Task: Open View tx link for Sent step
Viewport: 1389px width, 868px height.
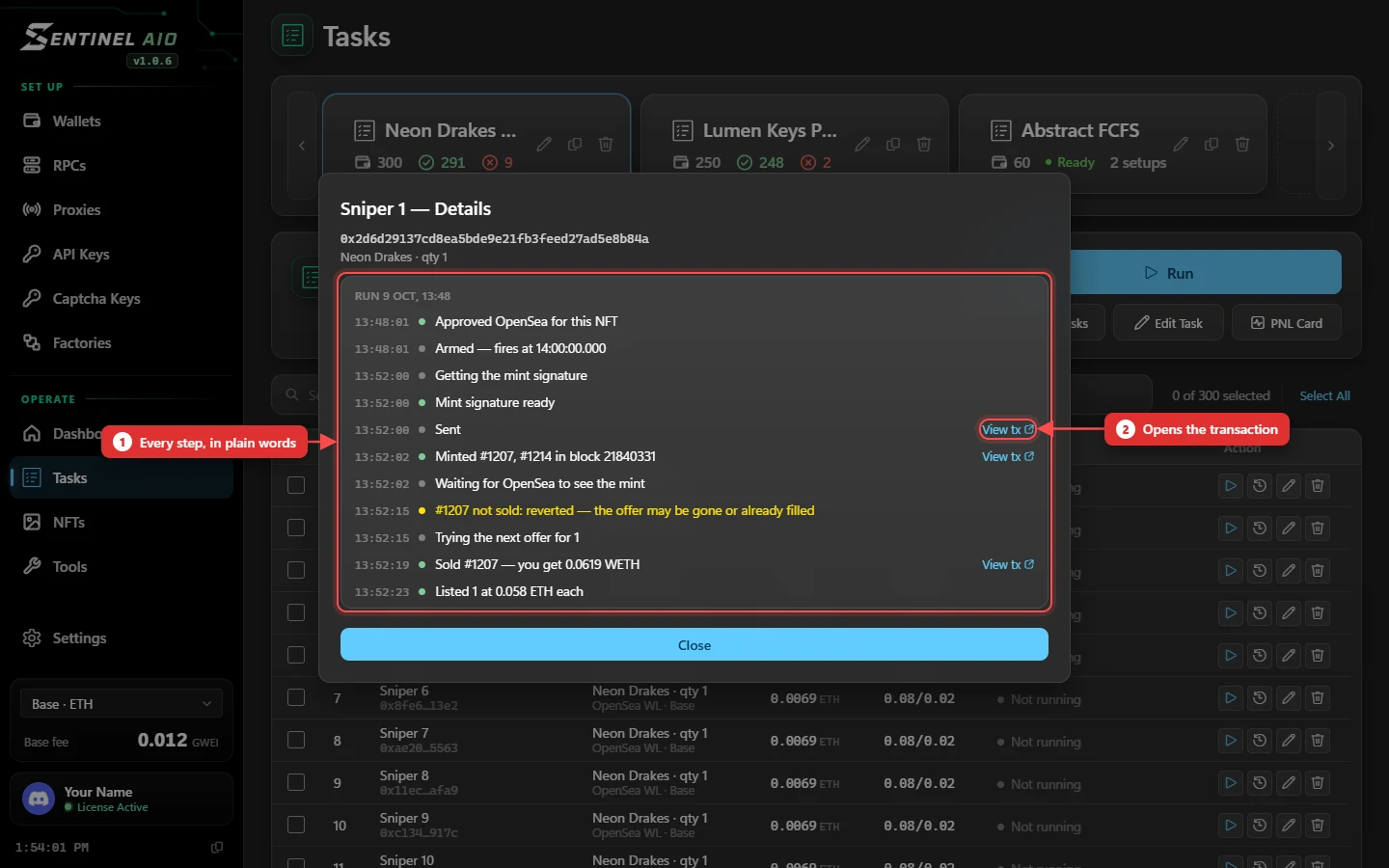Action: [1008, 429]
